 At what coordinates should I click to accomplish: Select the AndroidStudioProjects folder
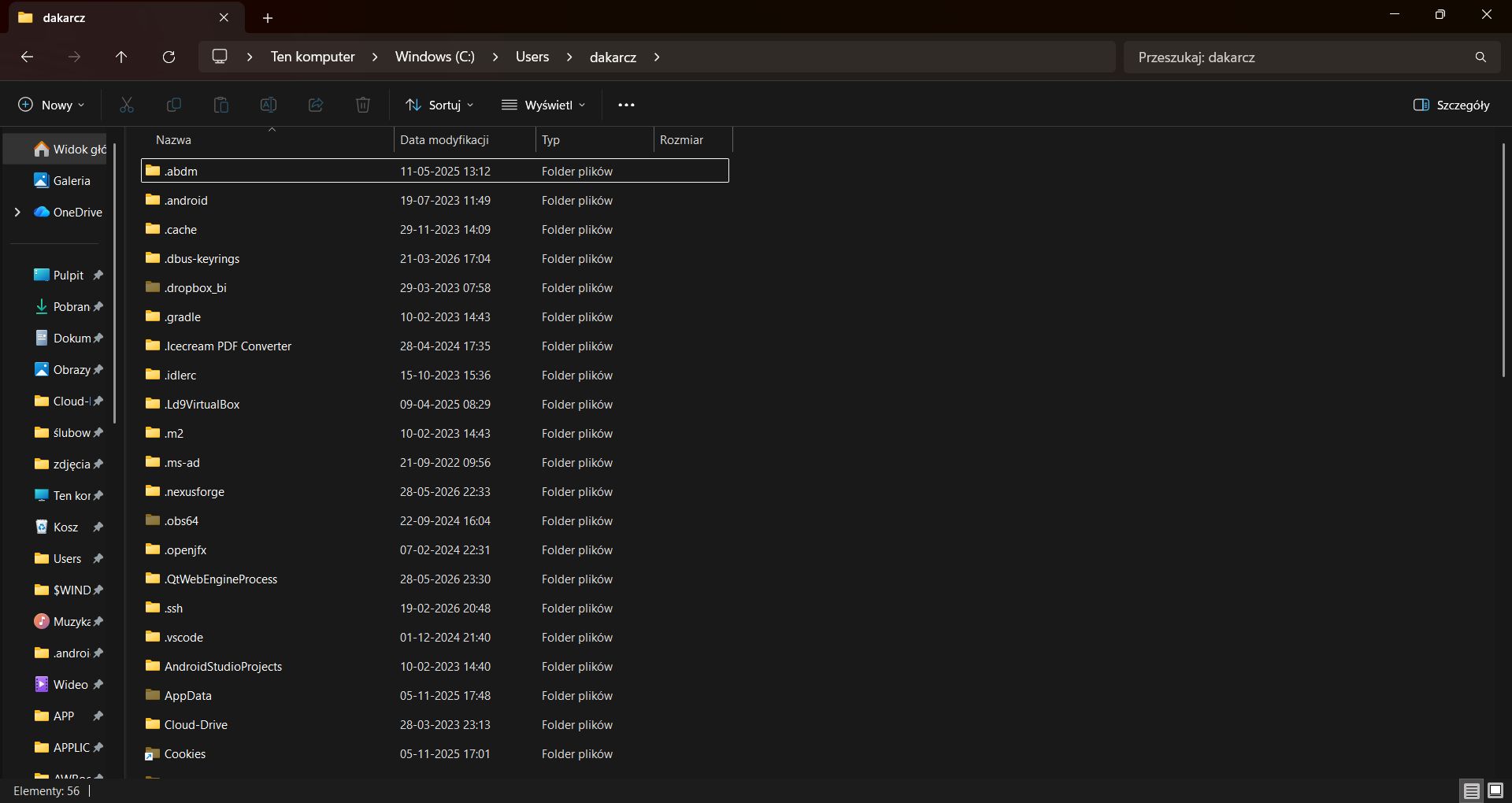(435, 666)
